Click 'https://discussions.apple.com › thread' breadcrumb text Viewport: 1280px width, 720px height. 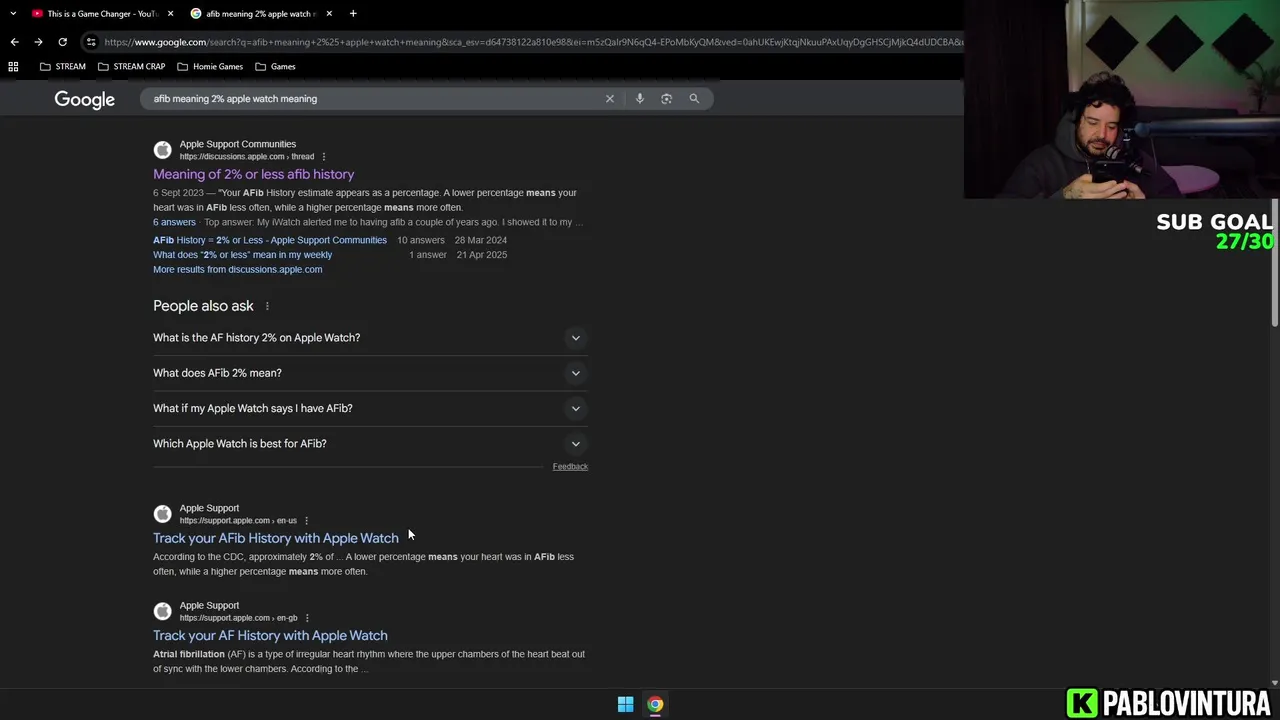(247, 156)
